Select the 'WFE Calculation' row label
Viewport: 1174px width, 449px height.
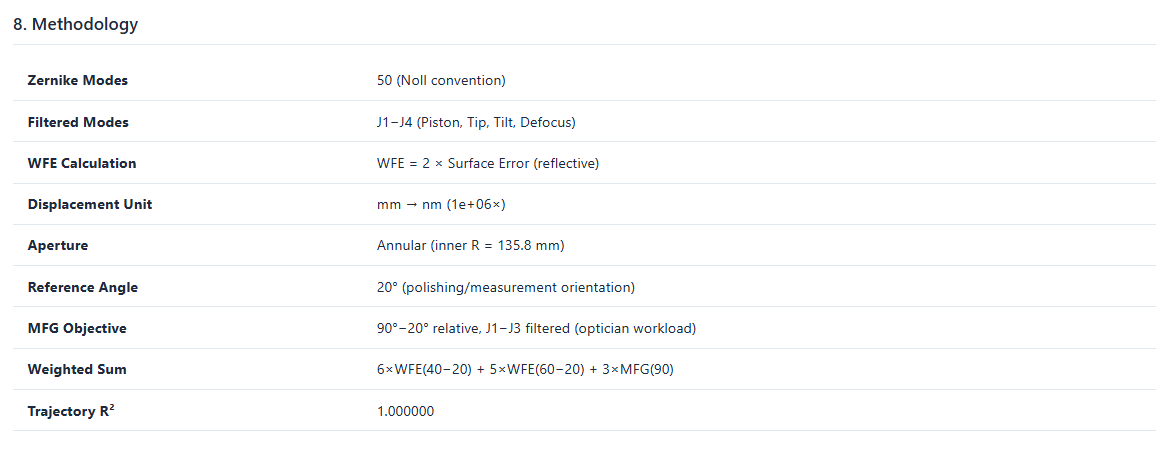[82, 163]
